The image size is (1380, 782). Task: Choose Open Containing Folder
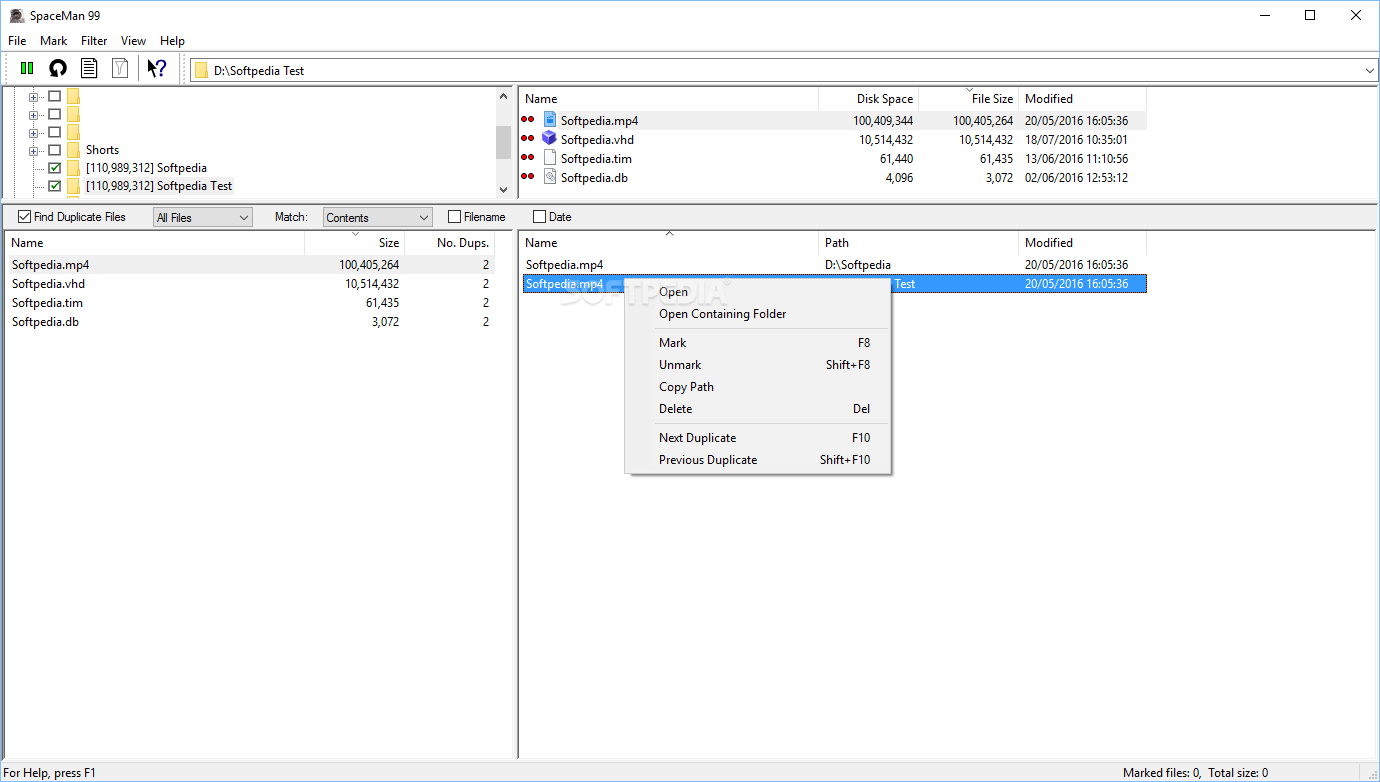(x=758, y=314)
